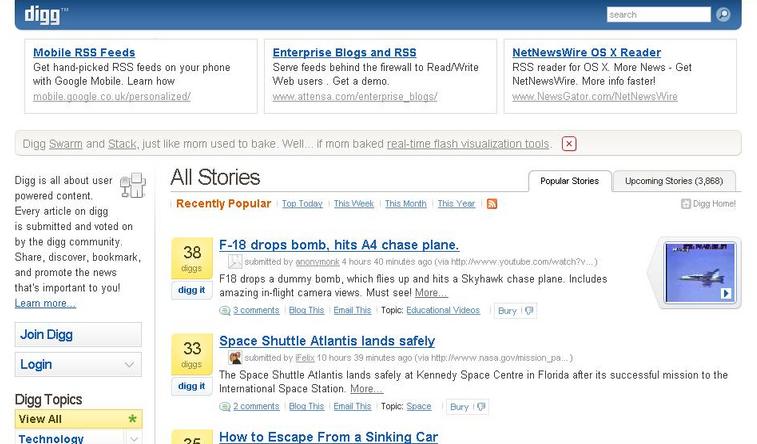
Task: Open the Space topic link
Action: pyautogui.click(x=419, y=406)
